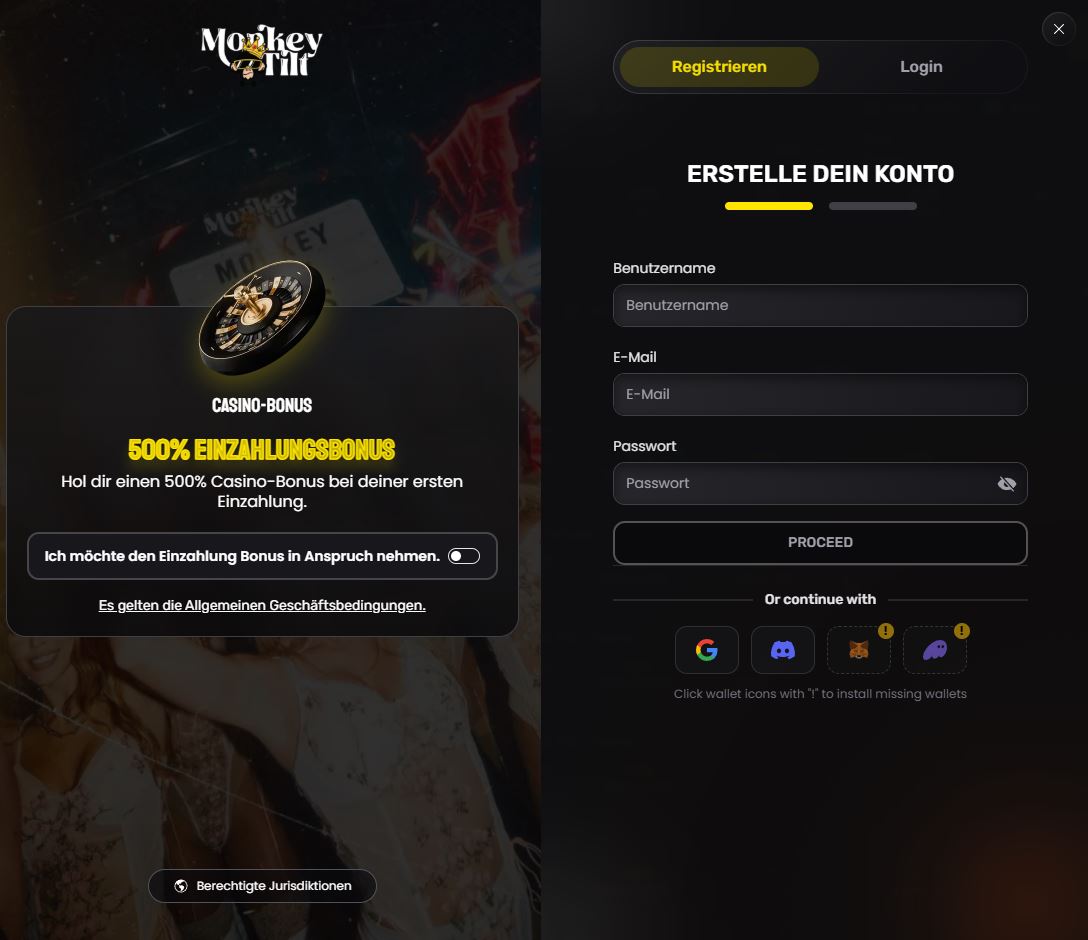
Task: Switch to the Registrieren tab
Action: pyautogui.click(x=719, y=67)
